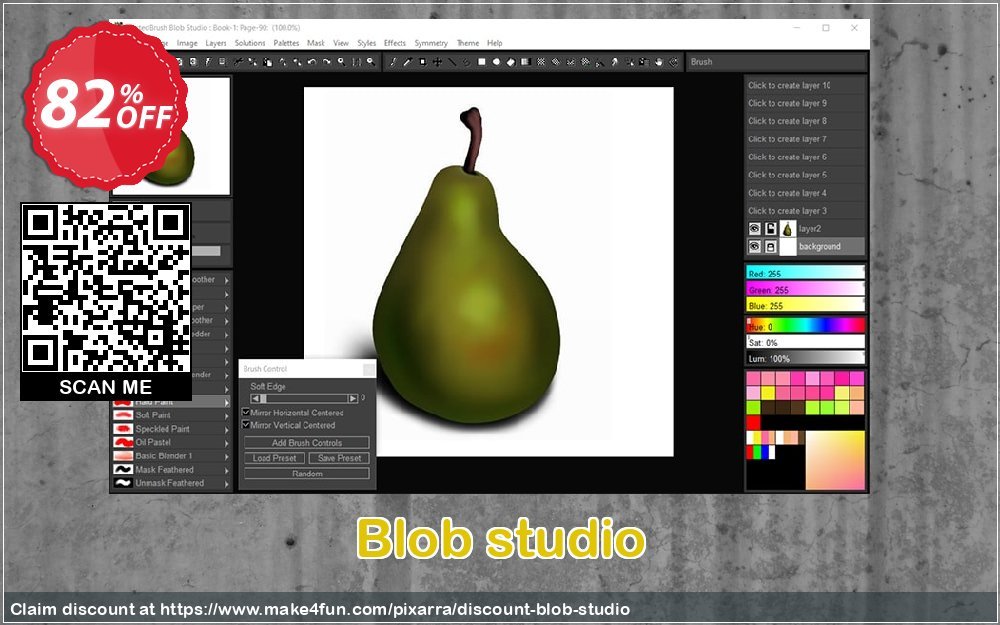
Task: Expand the Speckled Paint submenu arrow
Action: [226, 429]
